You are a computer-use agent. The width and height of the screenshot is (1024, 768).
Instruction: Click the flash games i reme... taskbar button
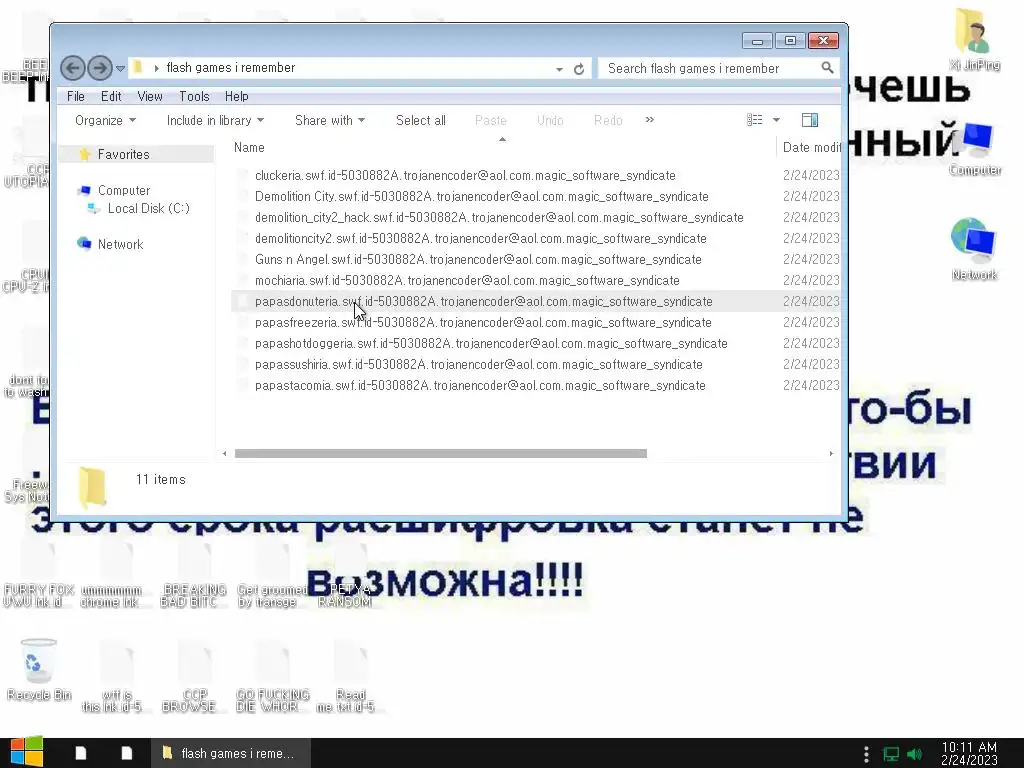click(230, 753)
